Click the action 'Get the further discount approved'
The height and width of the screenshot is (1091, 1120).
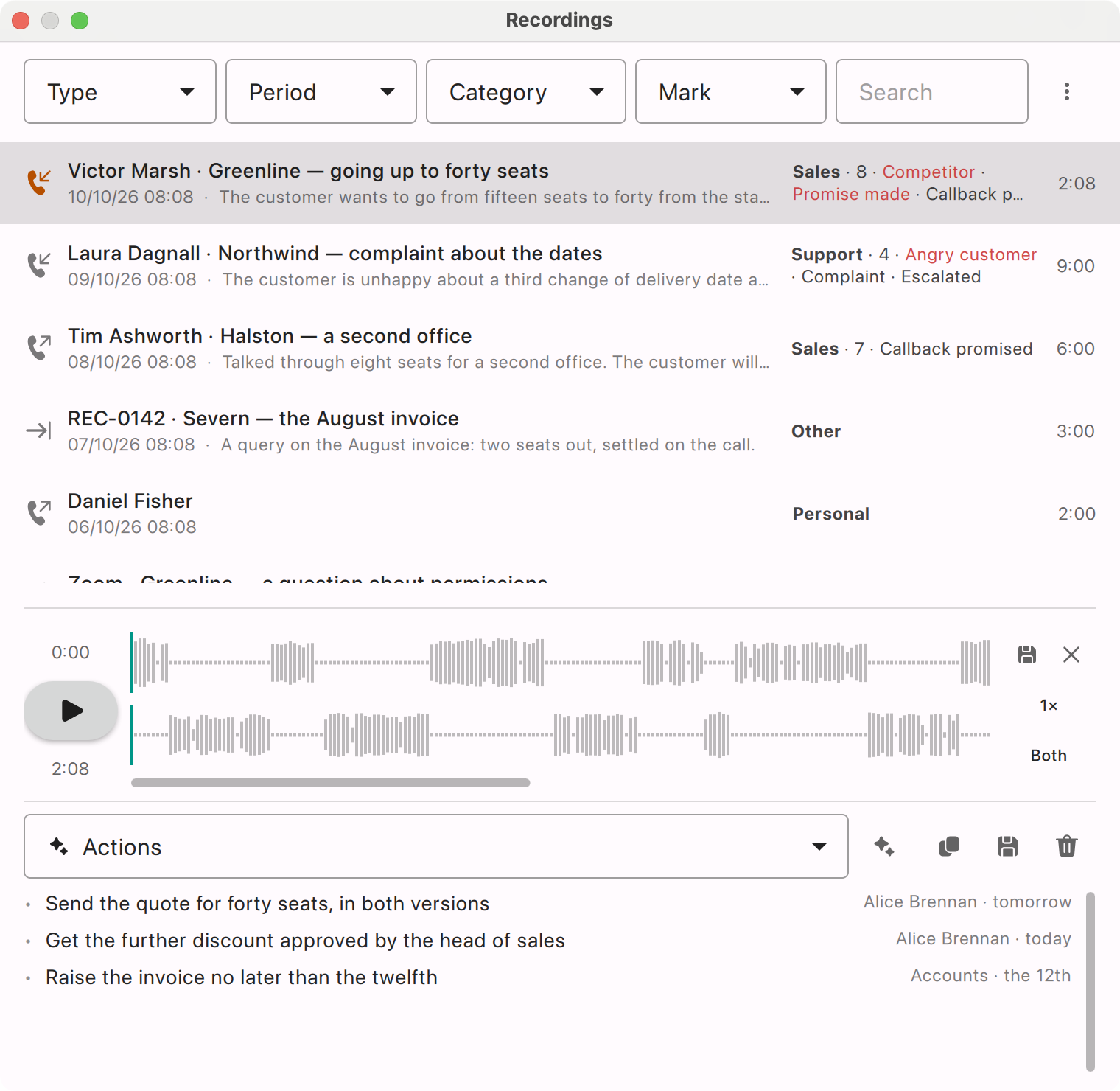tap(305, 941)
